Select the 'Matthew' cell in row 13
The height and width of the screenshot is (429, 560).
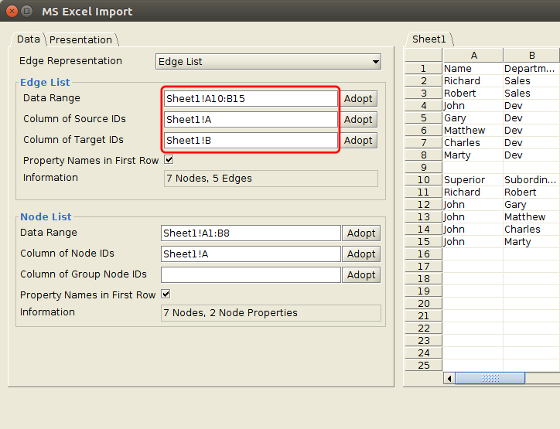tap(532, 217)
